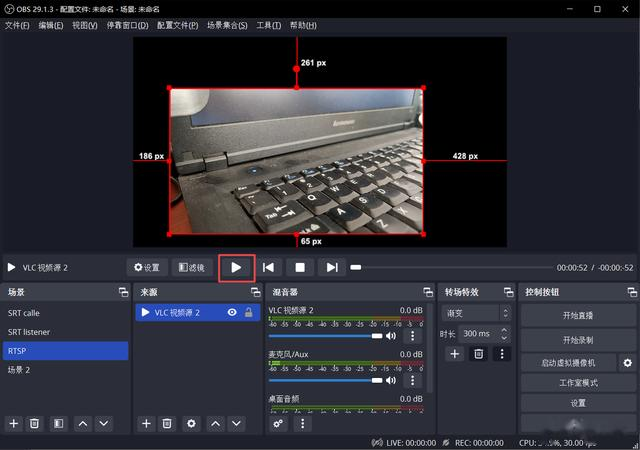640x450 pixels.
Task: Click the audio mixer vertical scrollbar
Action: click(x=429, y=348)
